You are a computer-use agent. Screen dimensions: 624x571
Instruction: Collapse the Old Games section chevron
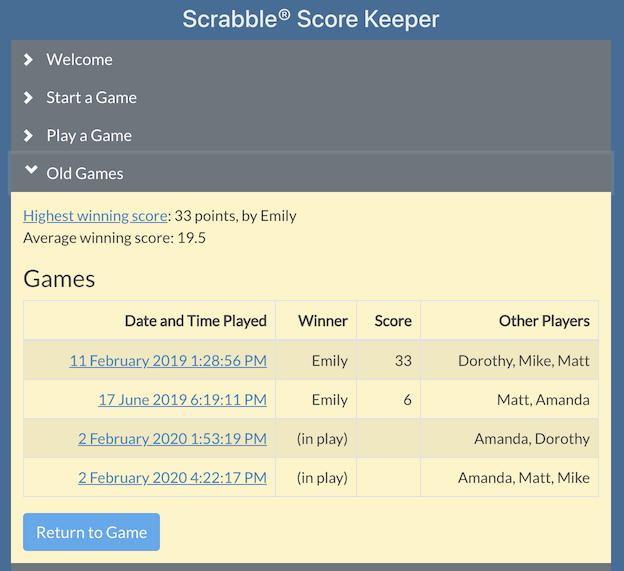(x=31, y=170)
